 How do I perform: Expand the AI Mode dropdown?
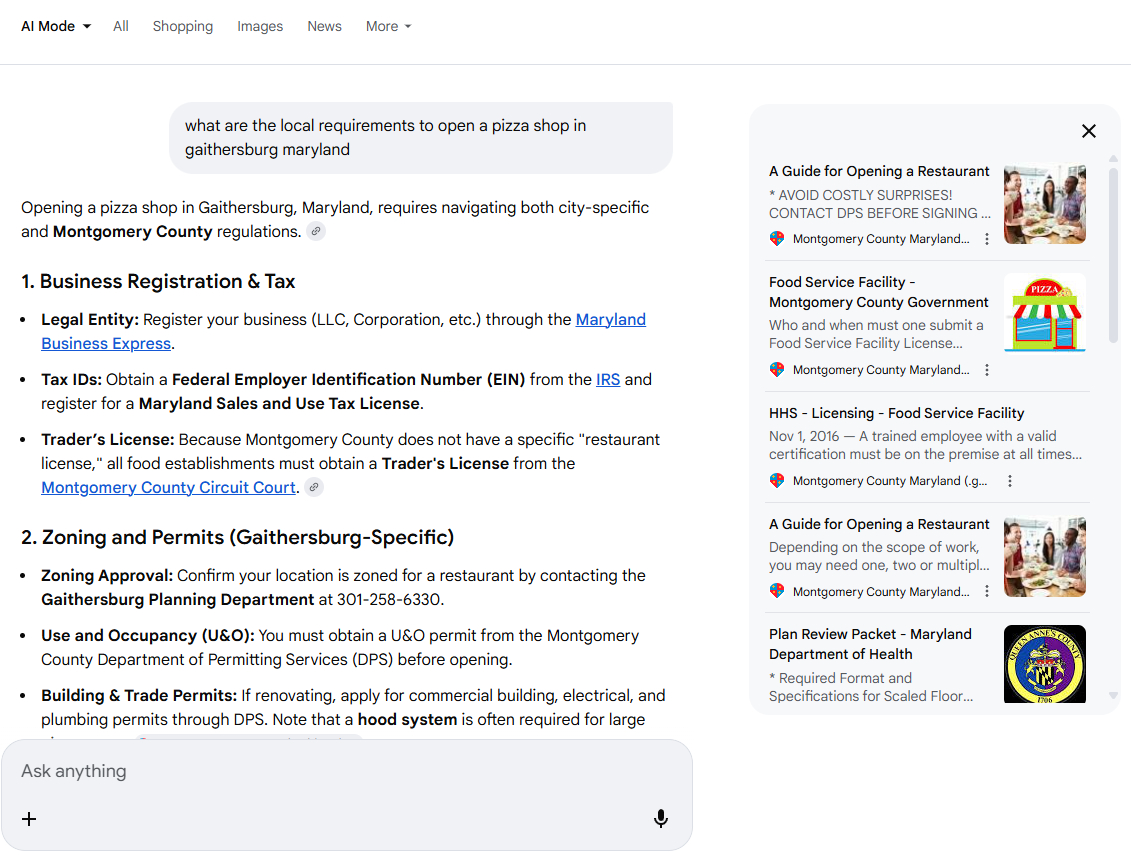point(56,27)
